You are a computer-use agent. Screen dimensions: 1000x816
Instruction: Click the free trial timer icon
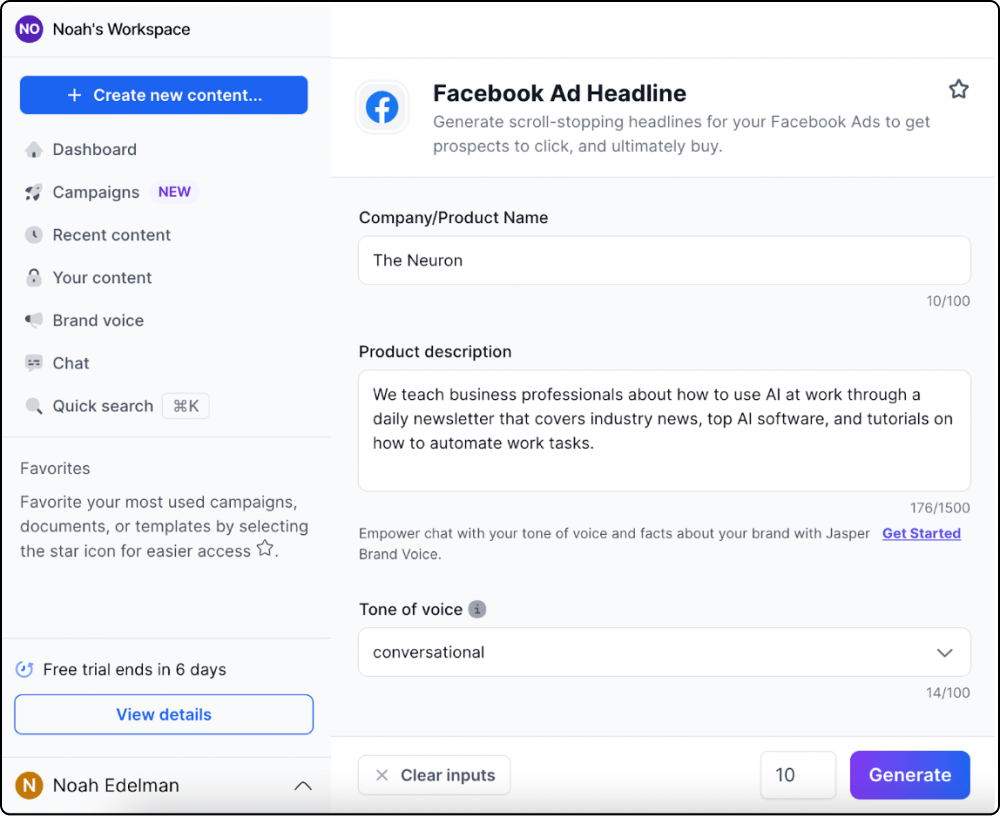point(25,669)
